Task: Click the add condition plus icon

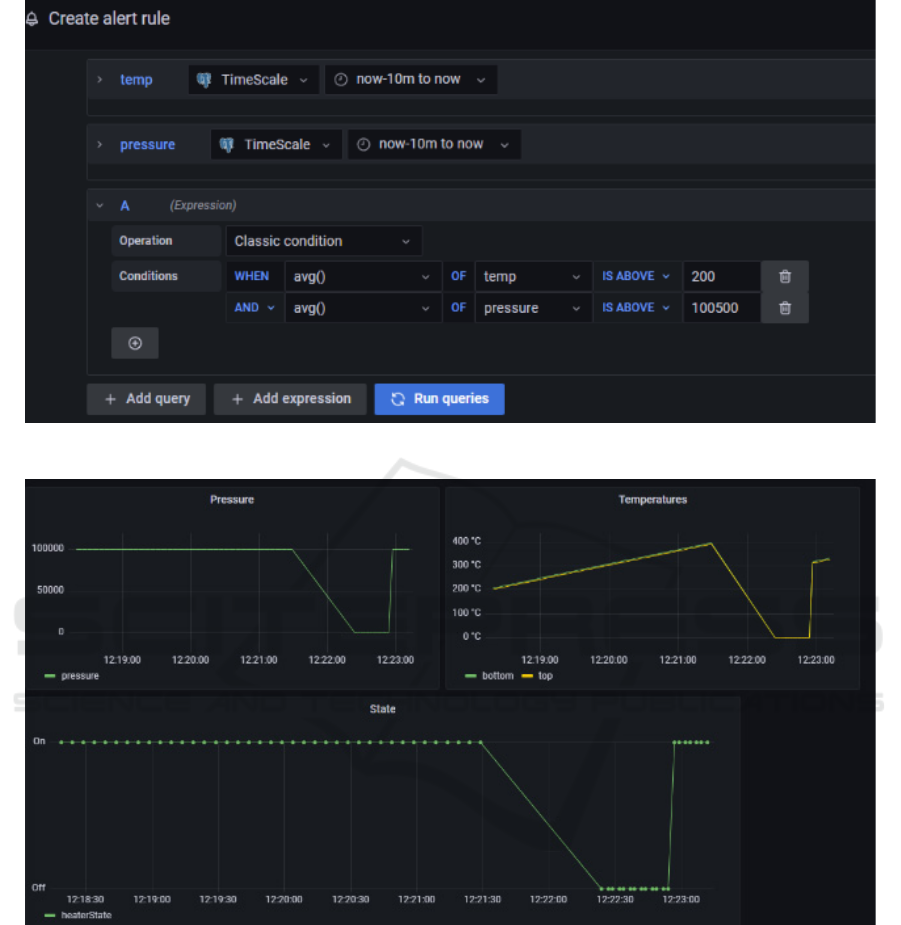Action: point(135,343)
